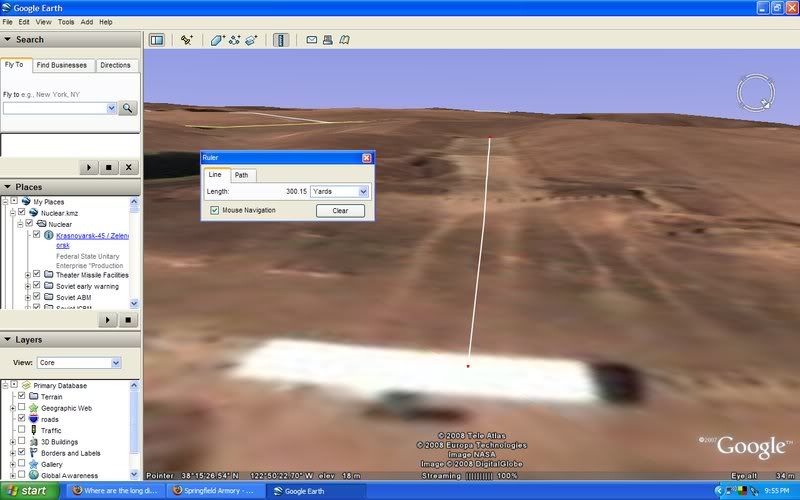Enable the 3D Buildings checkbox

click(x=21, y=440)
